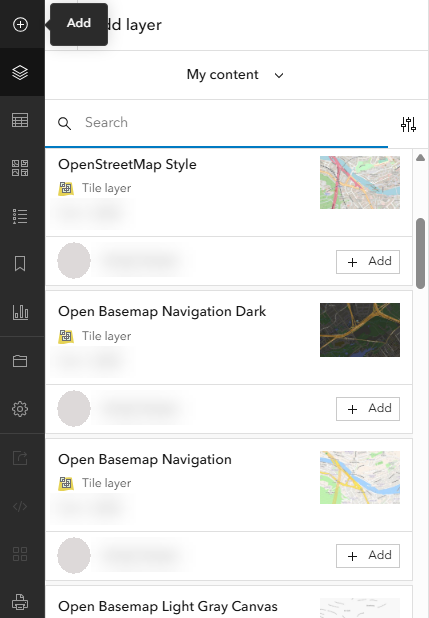Click the Embed code icon
The height and width of the screenshot is (618, 429).
point(20,506)
